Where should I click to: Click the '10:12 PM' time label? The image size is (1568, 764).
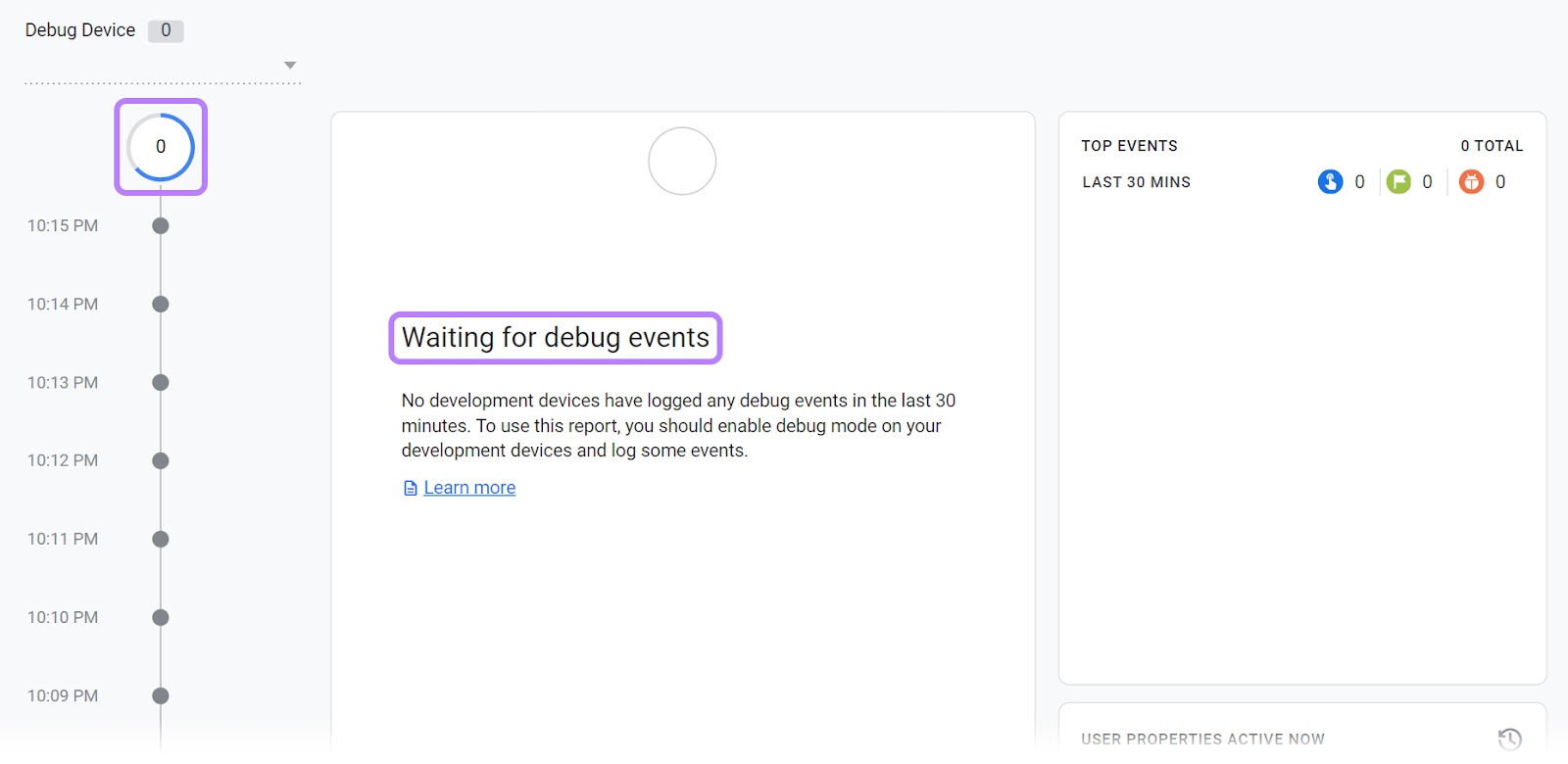(x=63, y=461)
